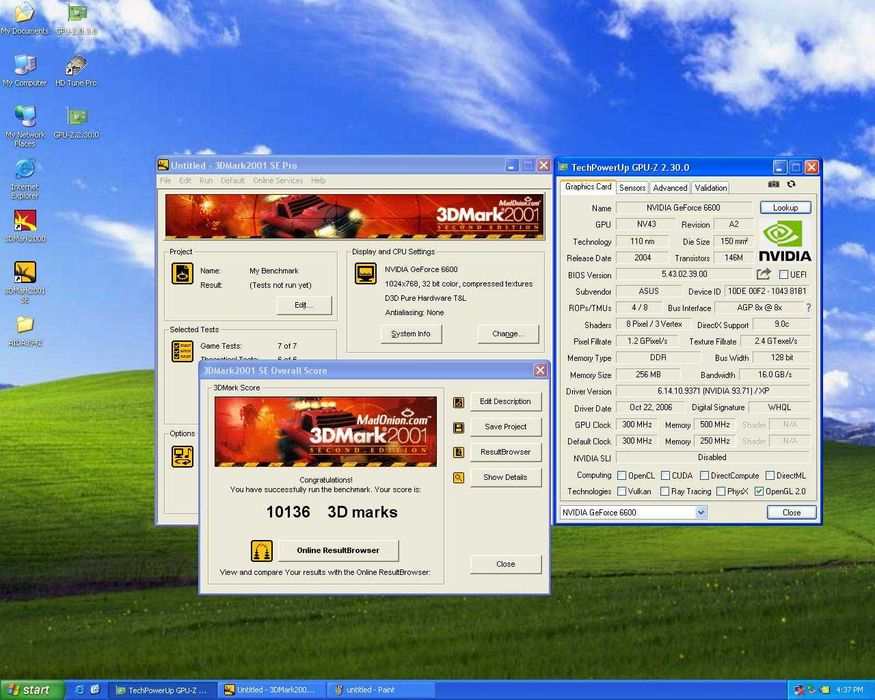Click the Edit Description button
The height and width of the screenshot is (700, 875).
506,401
